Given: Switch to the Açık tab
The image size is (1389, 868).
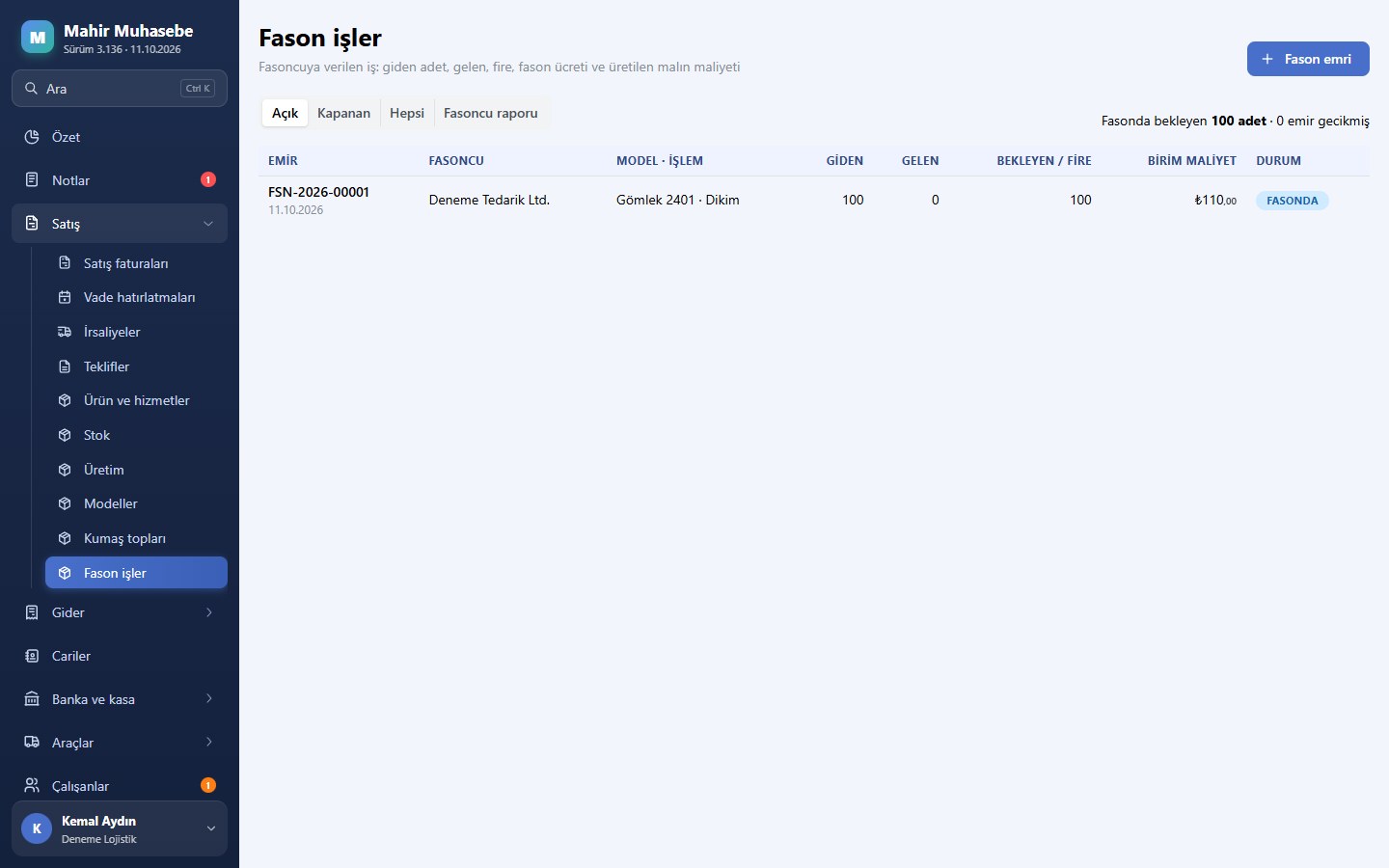Looking at the screenshot, I should (x=285, y=113).
